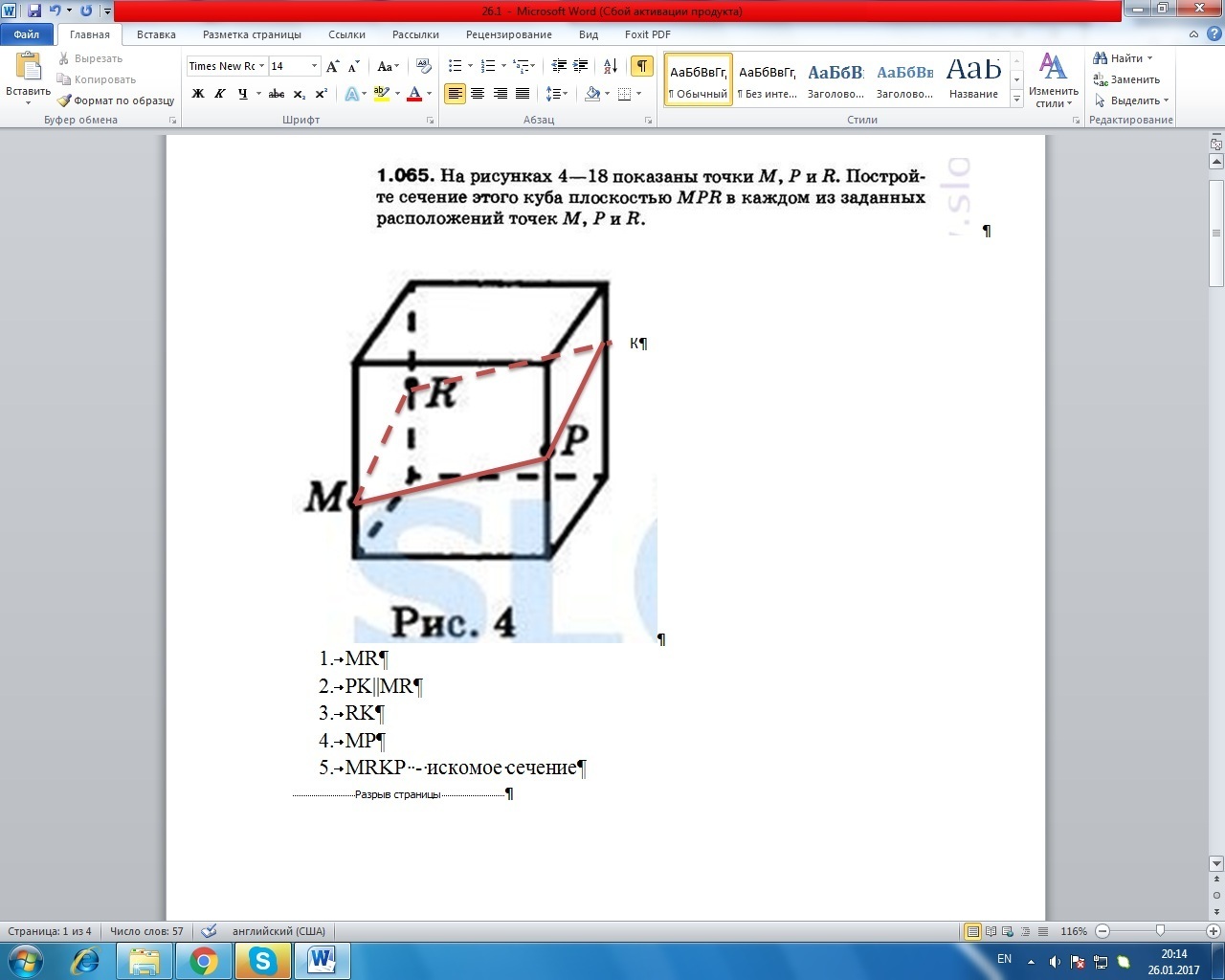The image size is (1225, 980).
Task: Open the font size dropdown
Action: pyautogui.click(x=316, y=65)
